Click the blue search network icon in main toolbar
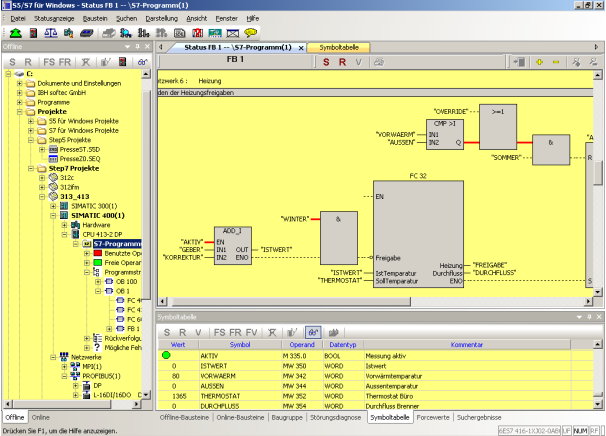This screenshot has width=606, height=436. 125,33
